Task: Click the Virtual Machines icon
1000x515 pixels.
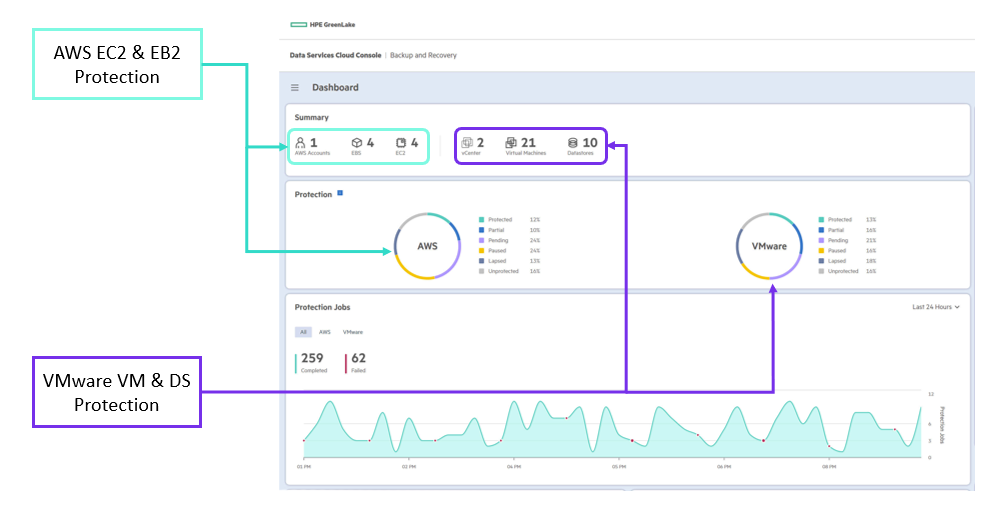Action: (x=511, y=143)
